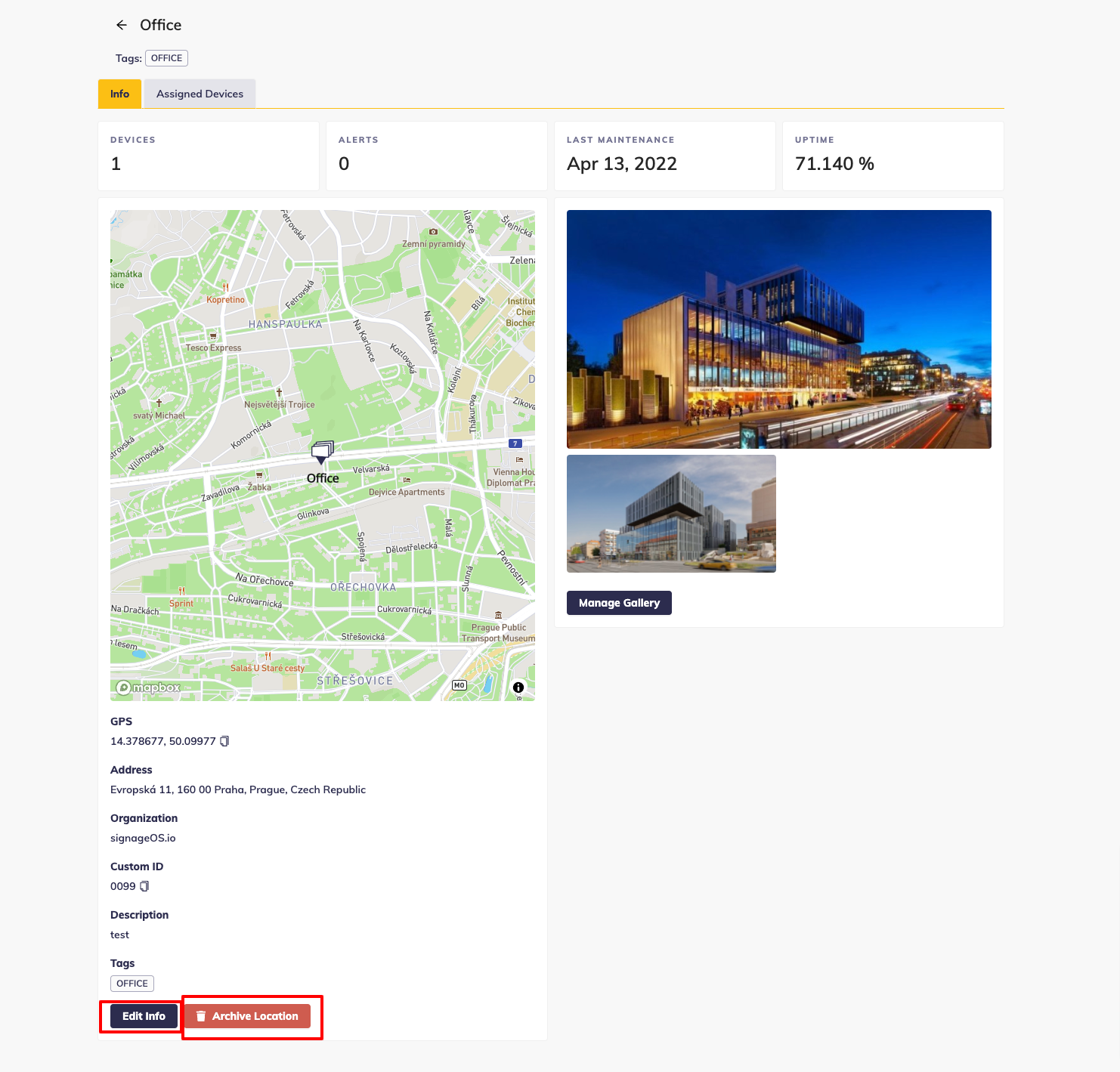
Task: Open the small daytime building thumbnail
Action: coord(671,514)
